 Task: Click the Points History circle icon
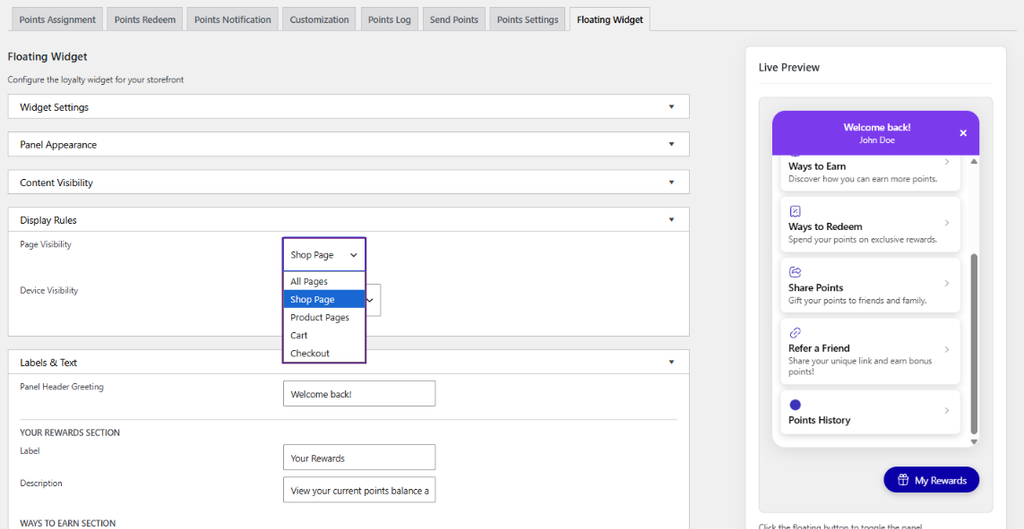(795, 405)
